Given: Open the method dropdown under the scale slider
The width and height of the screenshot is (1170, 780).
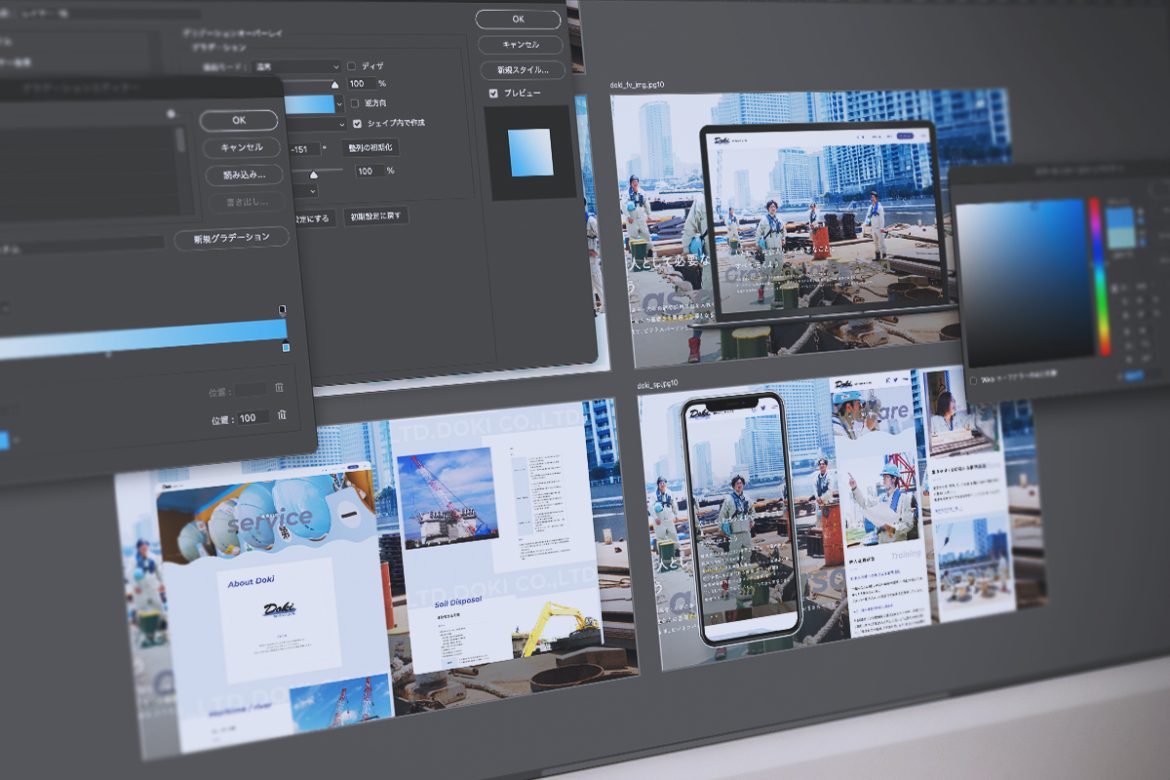Looking at the screenshot, I should (x=306, y=192).
